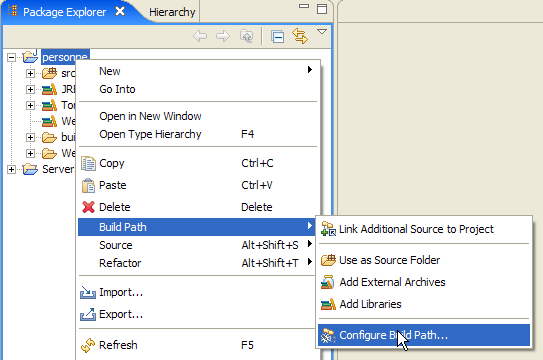Click the Add External Archives jar icon
The width and height of the screenshot is (543, 360).
pyautogui.click(x=328, y=282)
